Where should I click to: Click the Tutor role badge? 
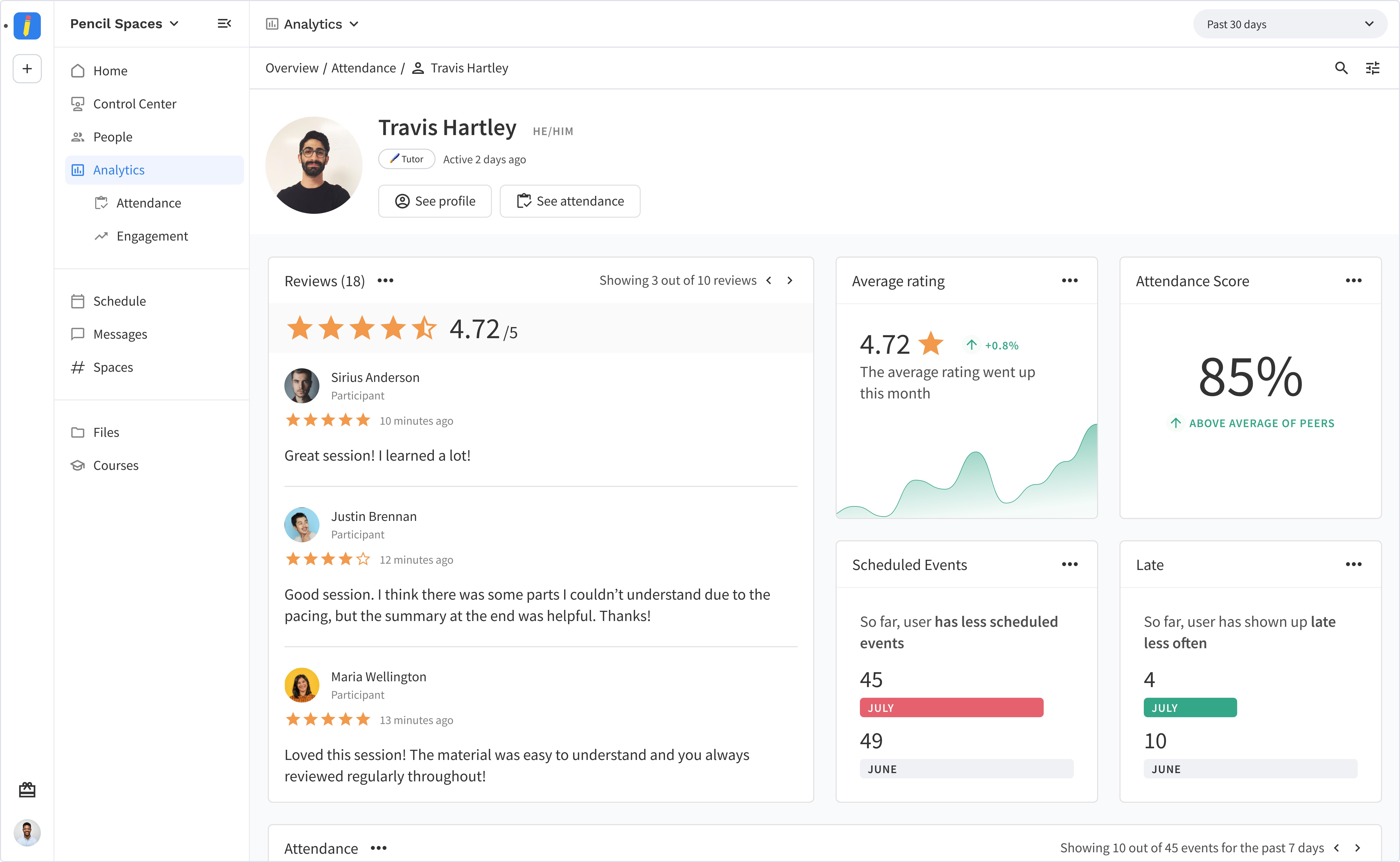407,159
